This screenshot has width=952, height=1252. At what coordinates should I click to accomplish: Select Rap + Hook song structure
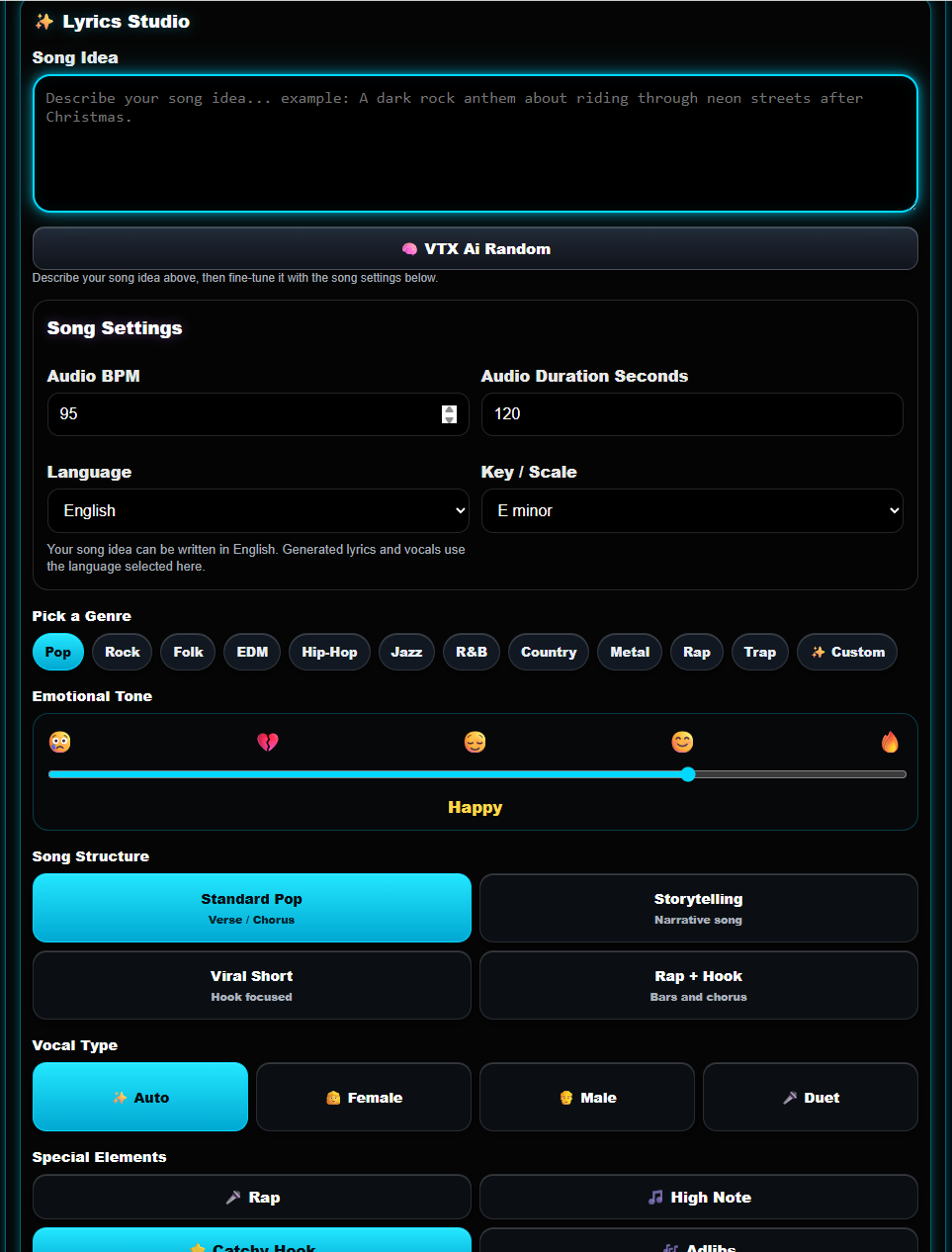[x=699, y=985]
